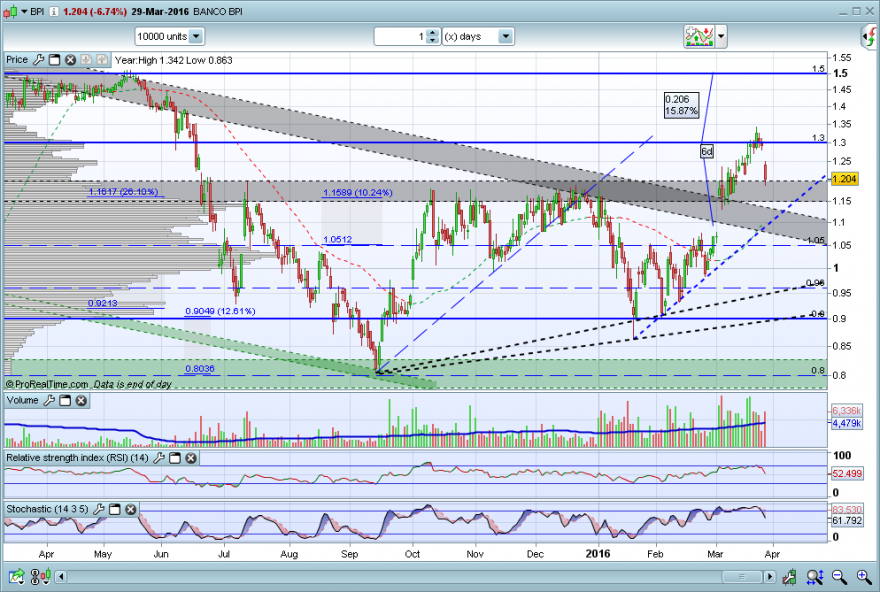Viewport: 880px width, 592px height.
Task: Click the Year:High 1.342 Low 0.863 text
Action: pos(173,60)
